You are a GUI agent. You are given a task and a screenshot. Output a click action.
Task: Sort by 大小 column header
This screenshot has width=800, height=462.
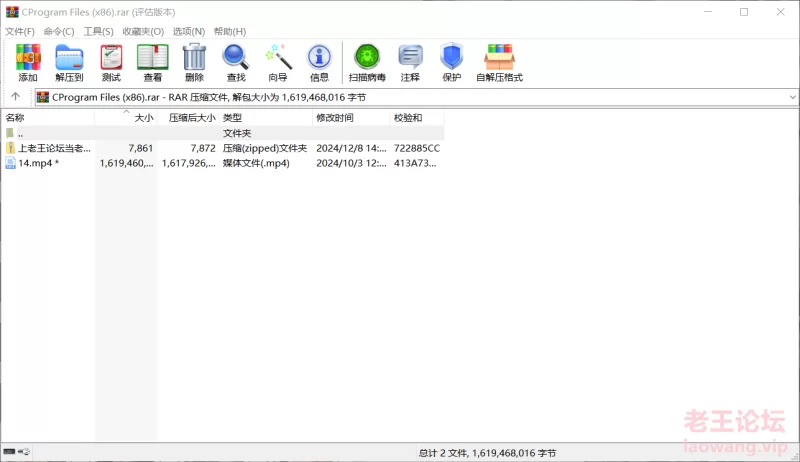[x=126, y=118]
